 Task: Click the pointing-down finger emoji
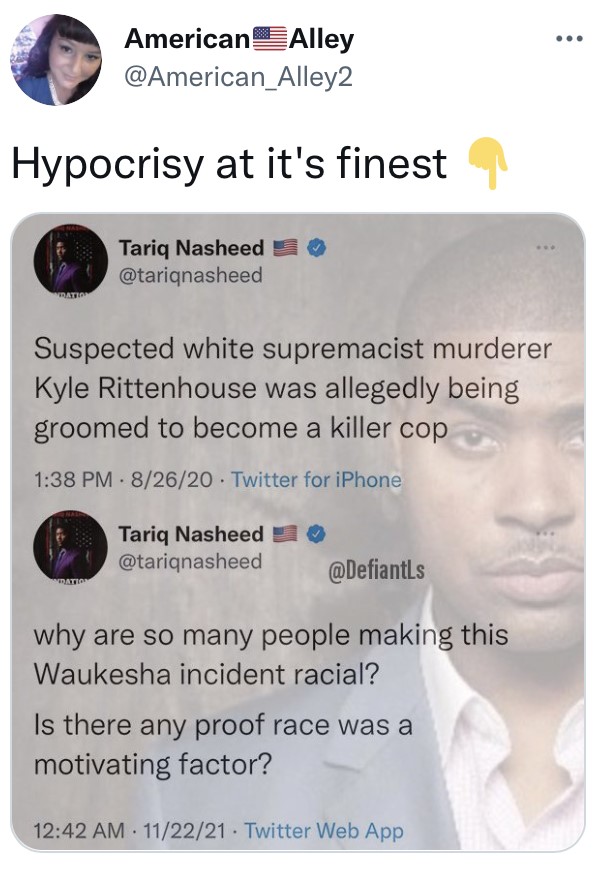pyautogui.click(x=488, y=162)
